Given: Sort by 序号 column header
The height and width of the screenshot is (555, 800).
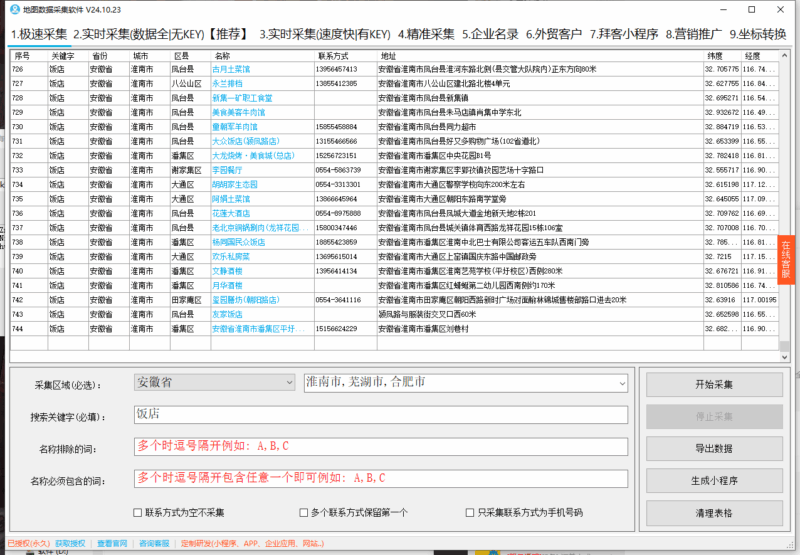Looking at the screenshot, I should 29,56.
